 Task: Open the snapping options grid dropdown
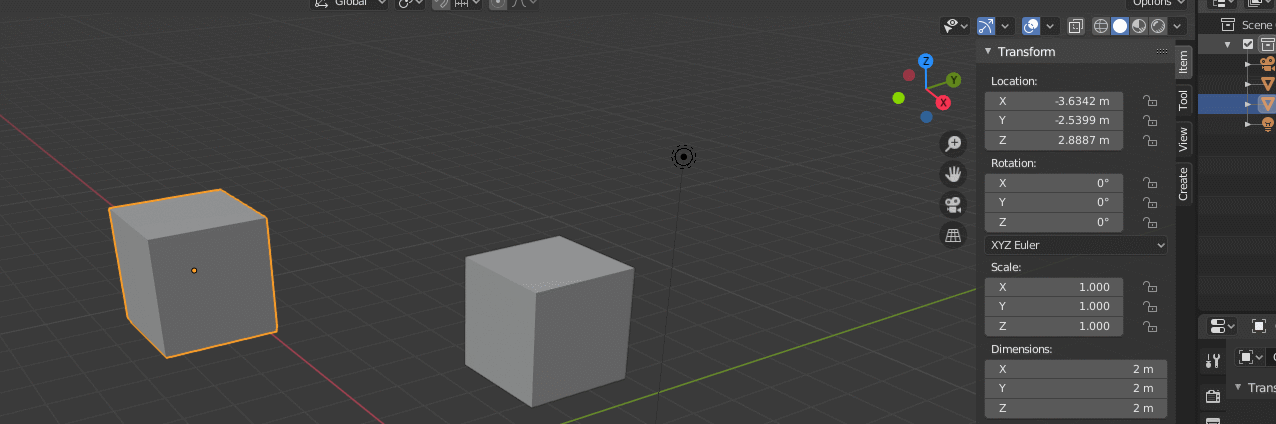[x=466, y=3]
